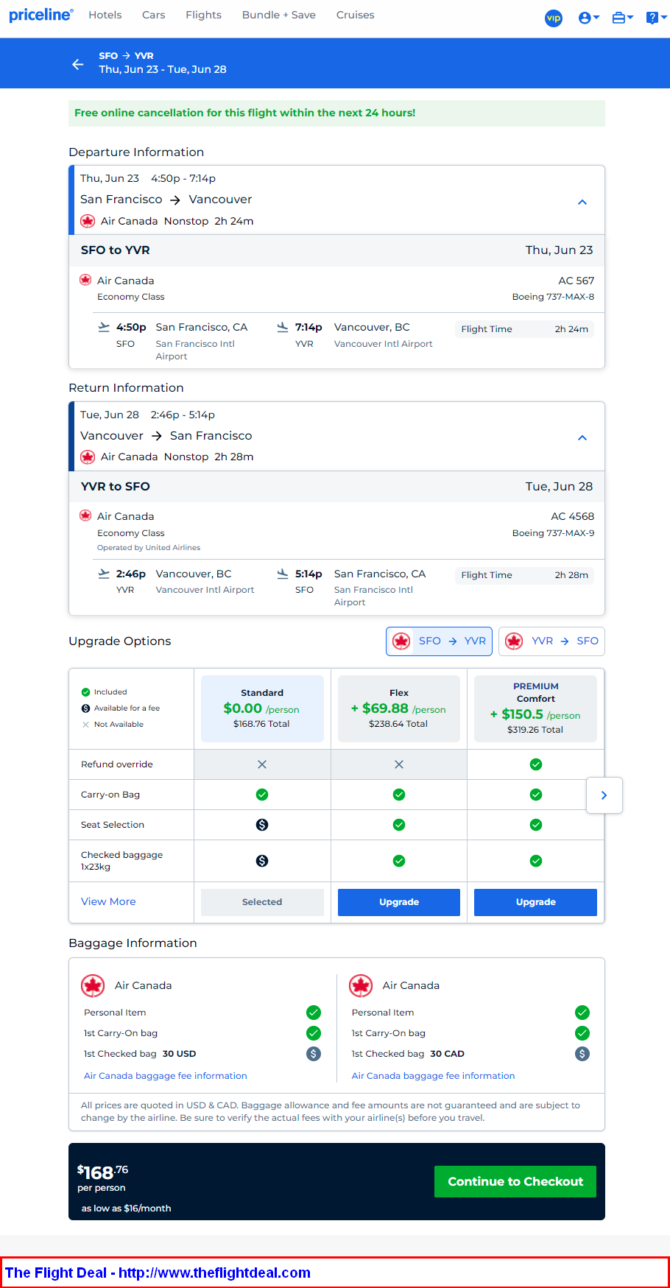Click the Flex carry-on bag checkmark

pos(399,794)
